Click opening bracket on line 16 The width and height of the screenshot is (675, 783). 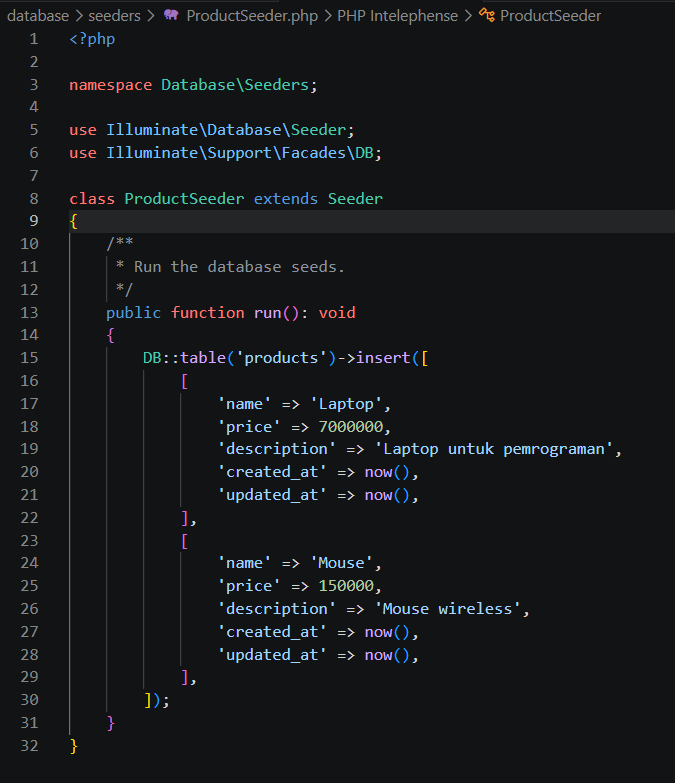[185, 381]
